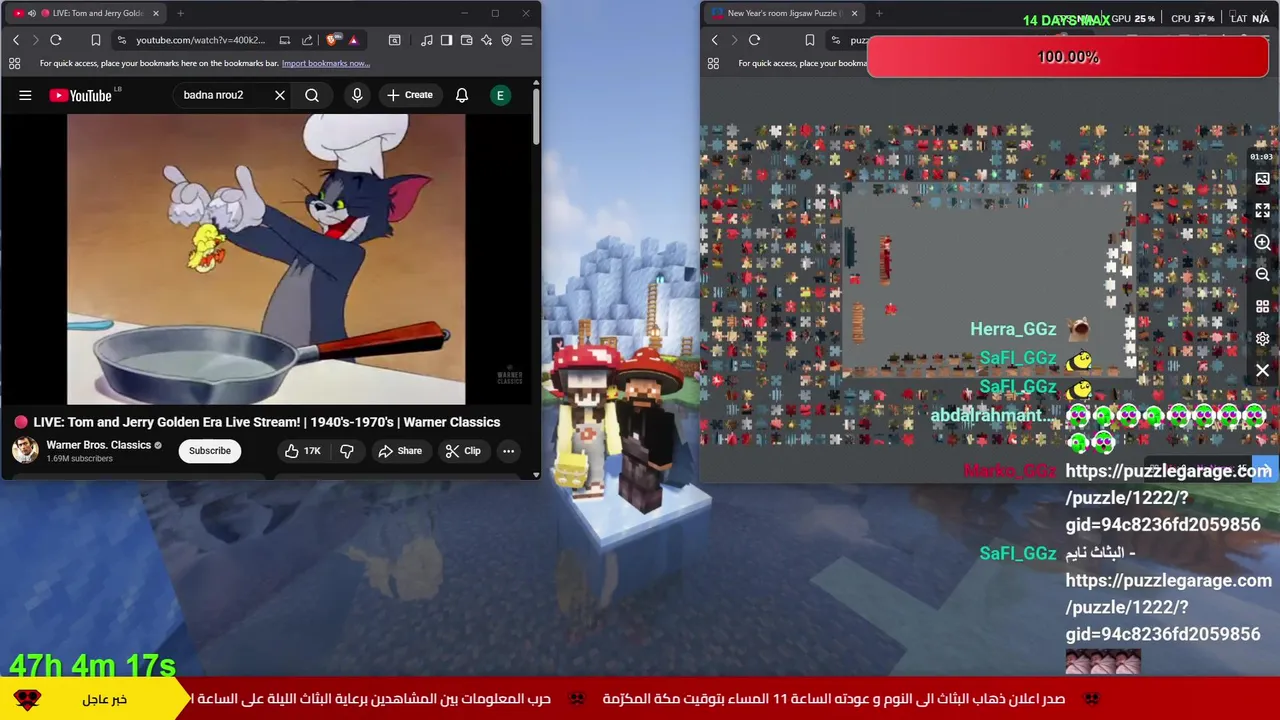This screenshot has height=720, width=1280.
Task: Open the 'E' account avatar menu
Action: (500, 95)
